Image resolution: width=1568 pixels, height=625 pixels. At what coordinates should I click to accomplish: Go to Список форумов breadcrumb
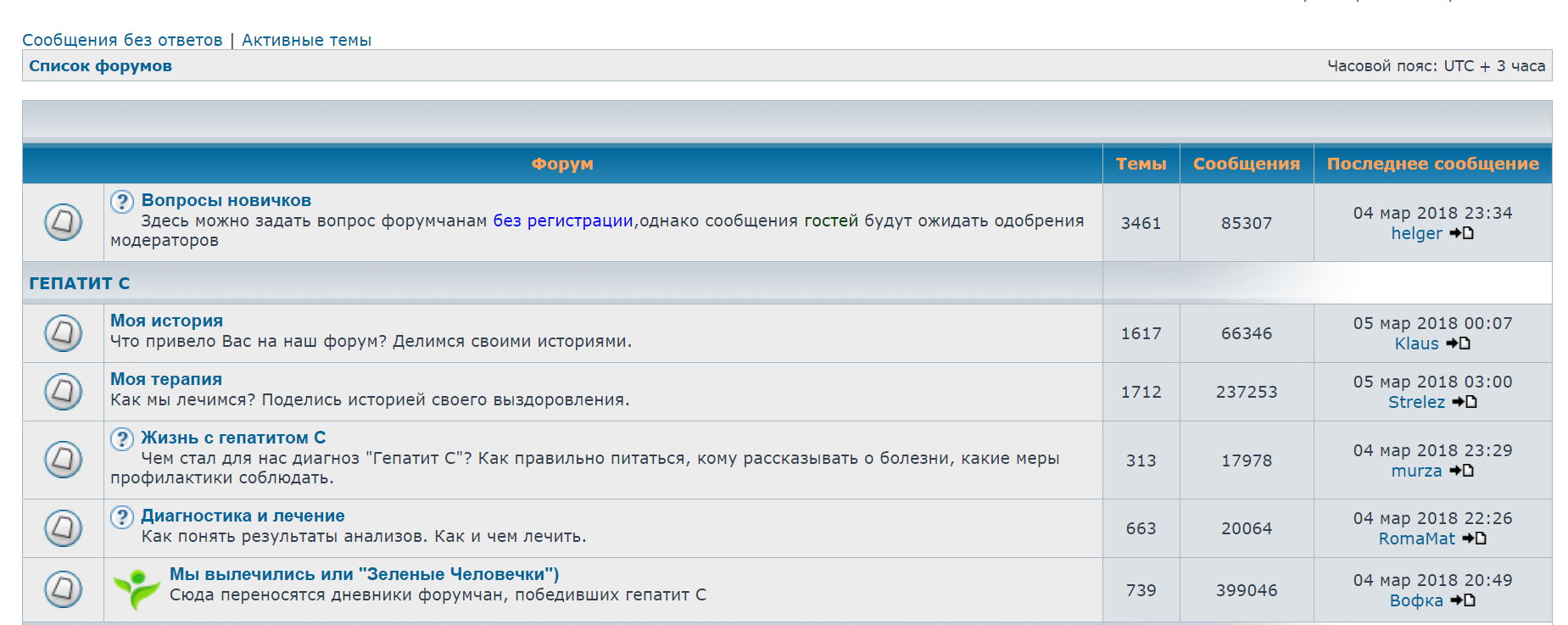tap(100, 66)
